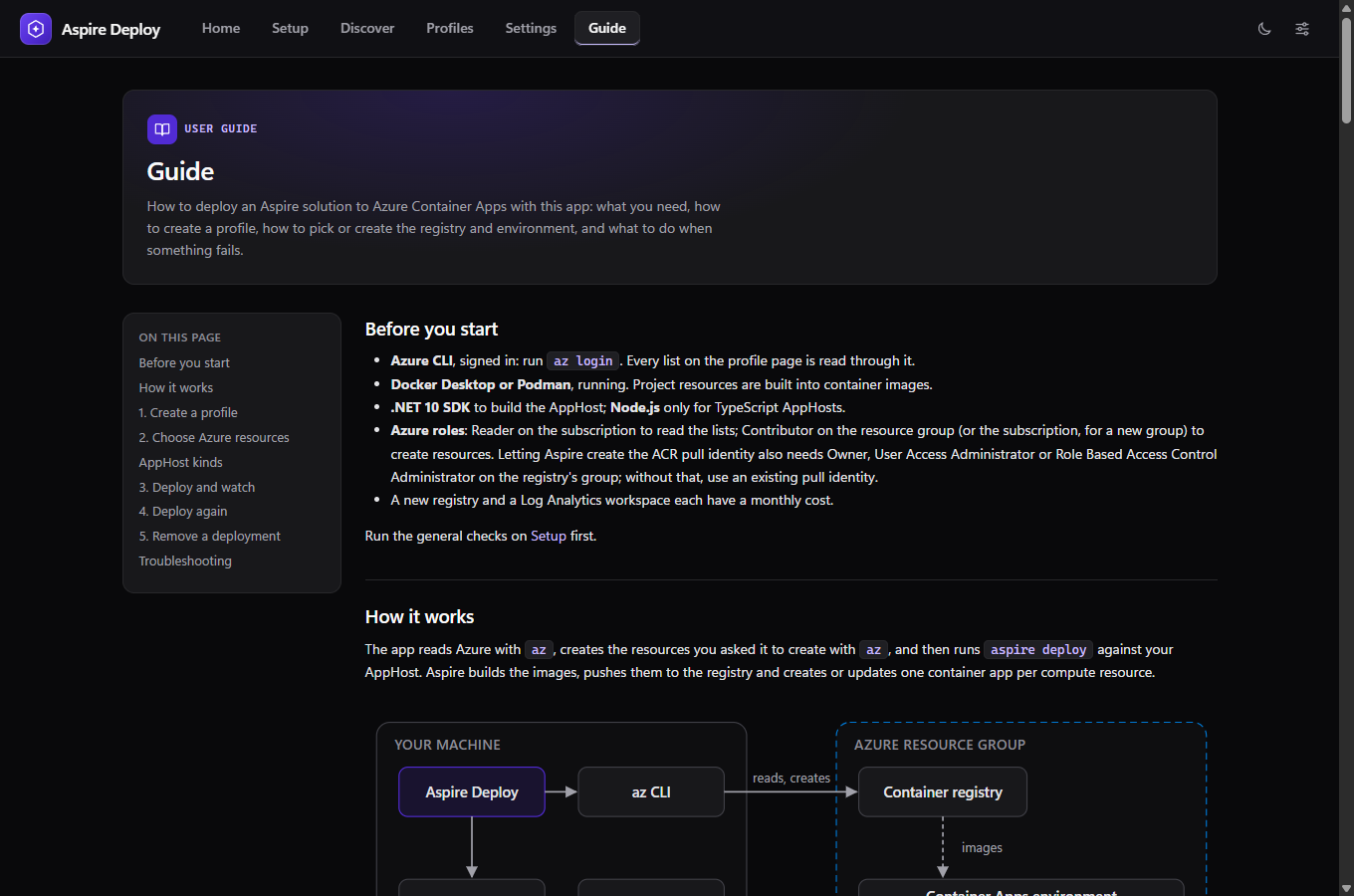Click the 'Before you start' heading
This screenshot has width=1354, height=896.
point(431,330)
